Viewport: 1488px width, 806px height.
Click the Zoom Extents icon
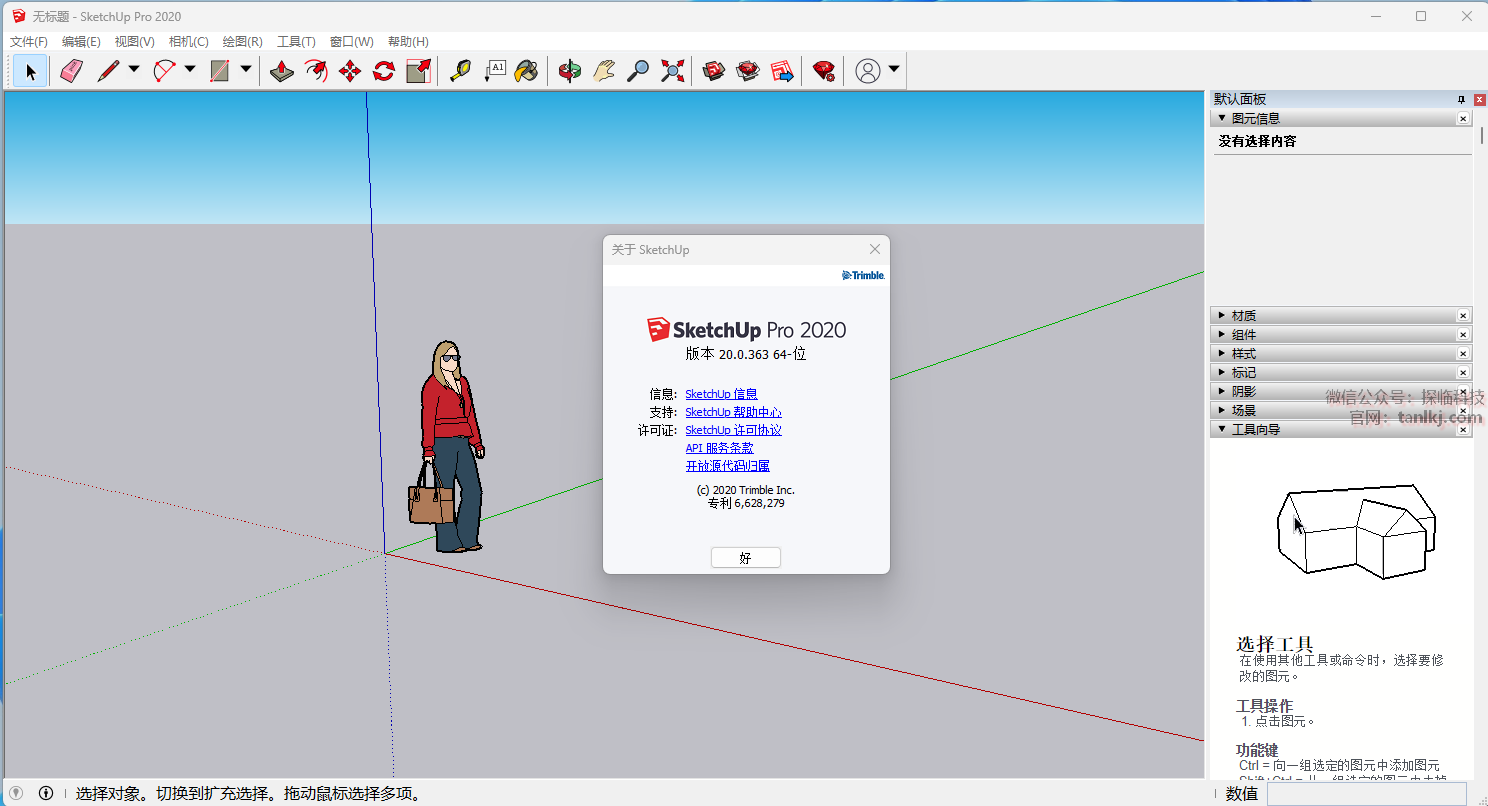pos(673,71)
